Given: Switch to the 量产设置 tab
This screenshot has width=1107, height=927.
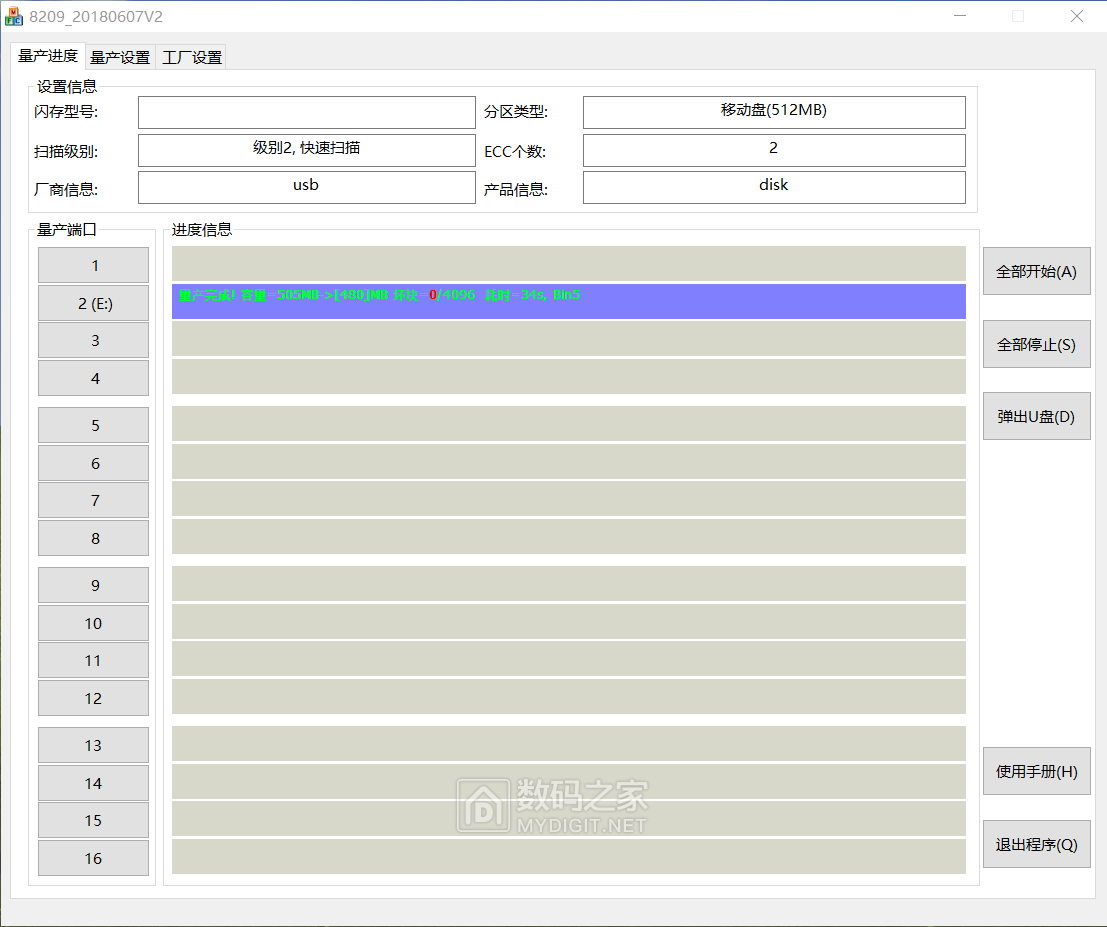Looking at the screenshot, I should 118,57.
